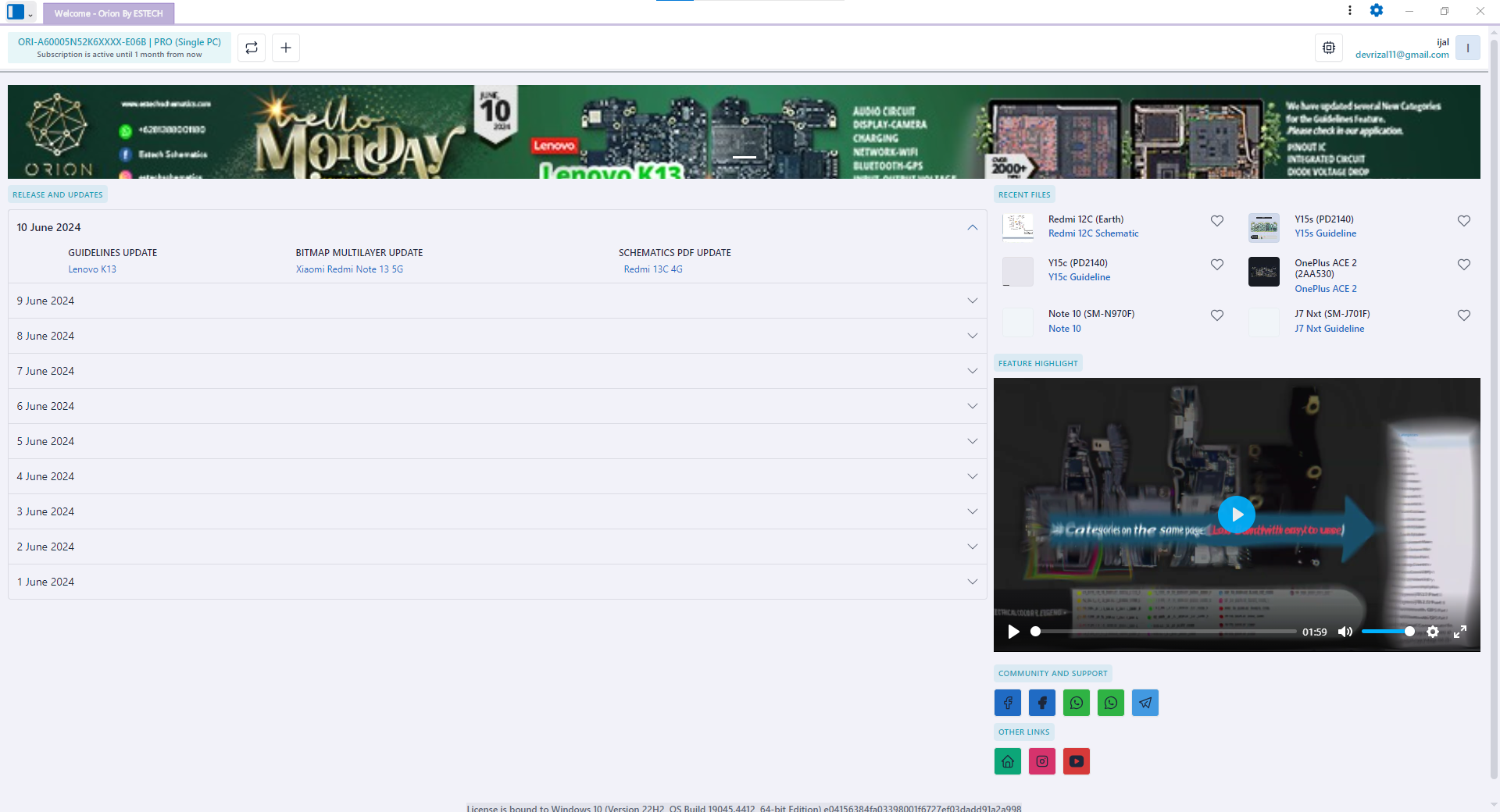Open the blue OnePlus ACE 2 link
The width and height of the screenshot is (1500, 812).
(1325, 289)
